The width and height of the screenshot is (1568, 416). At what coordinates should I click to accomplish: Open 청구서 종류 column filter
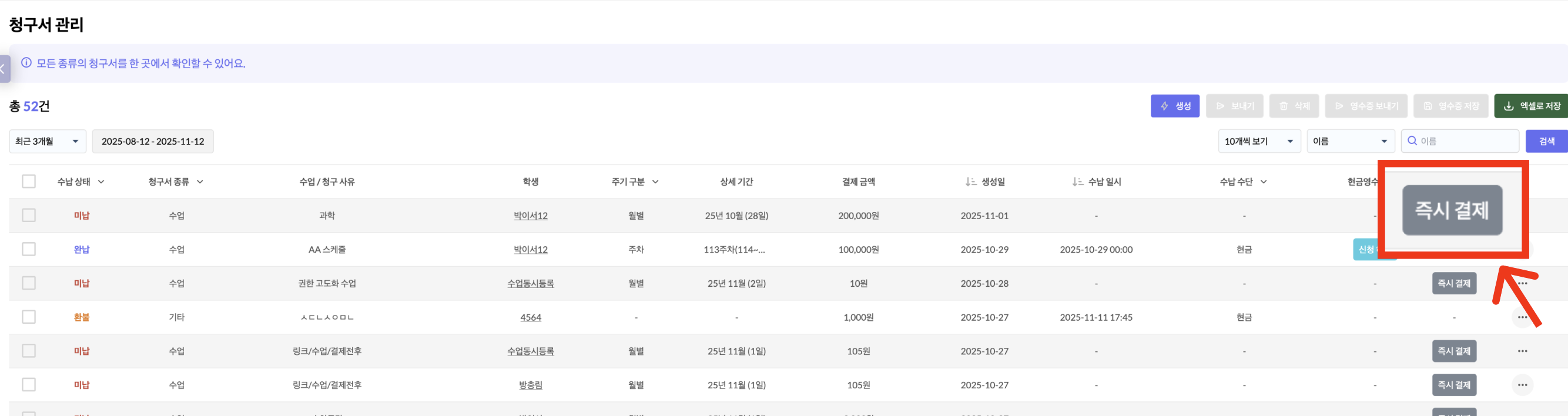(x=200, y=182)
